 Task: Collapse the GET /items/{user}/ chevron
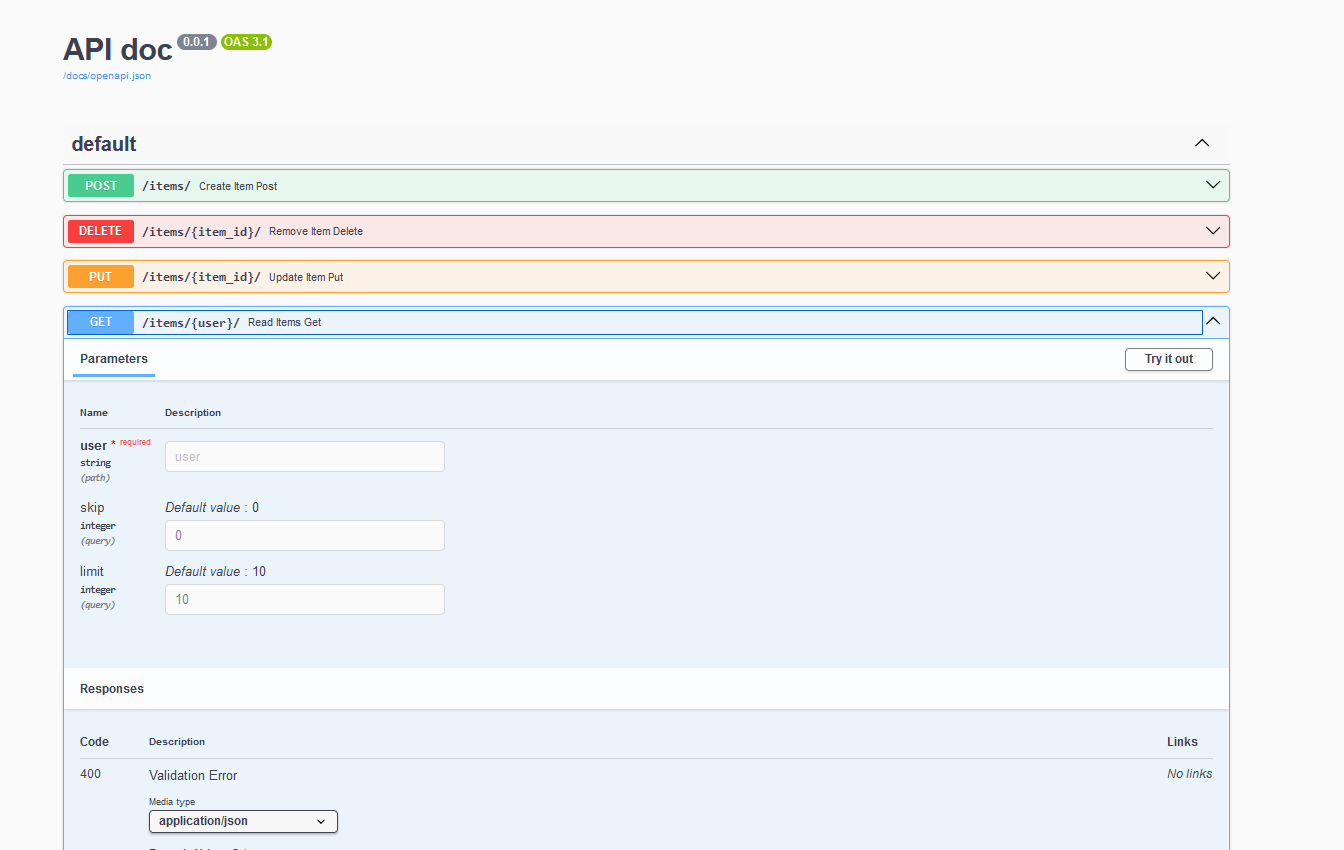[1213, 322]
